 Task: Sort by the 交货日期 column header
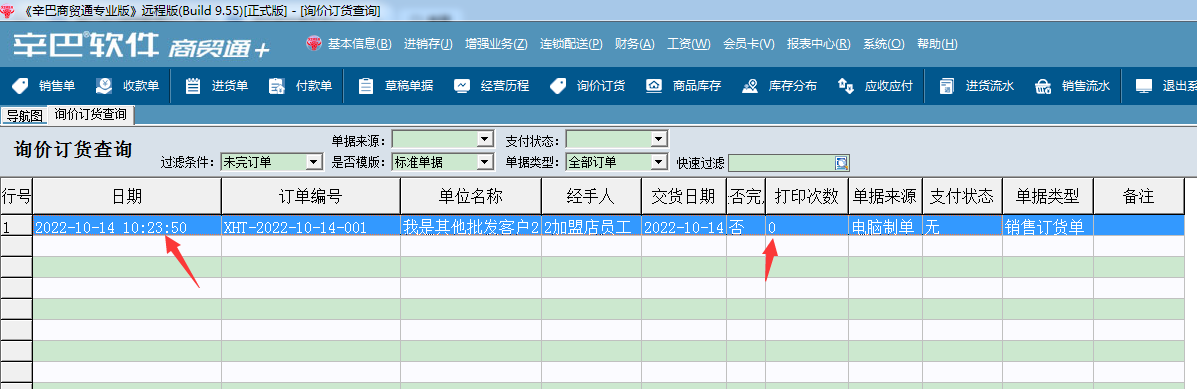coord(683,197)
